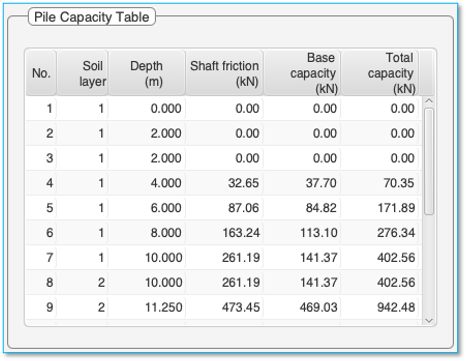Click the Shaft friction (kN) header
This screenshot has height=361, width=466.
224,73
